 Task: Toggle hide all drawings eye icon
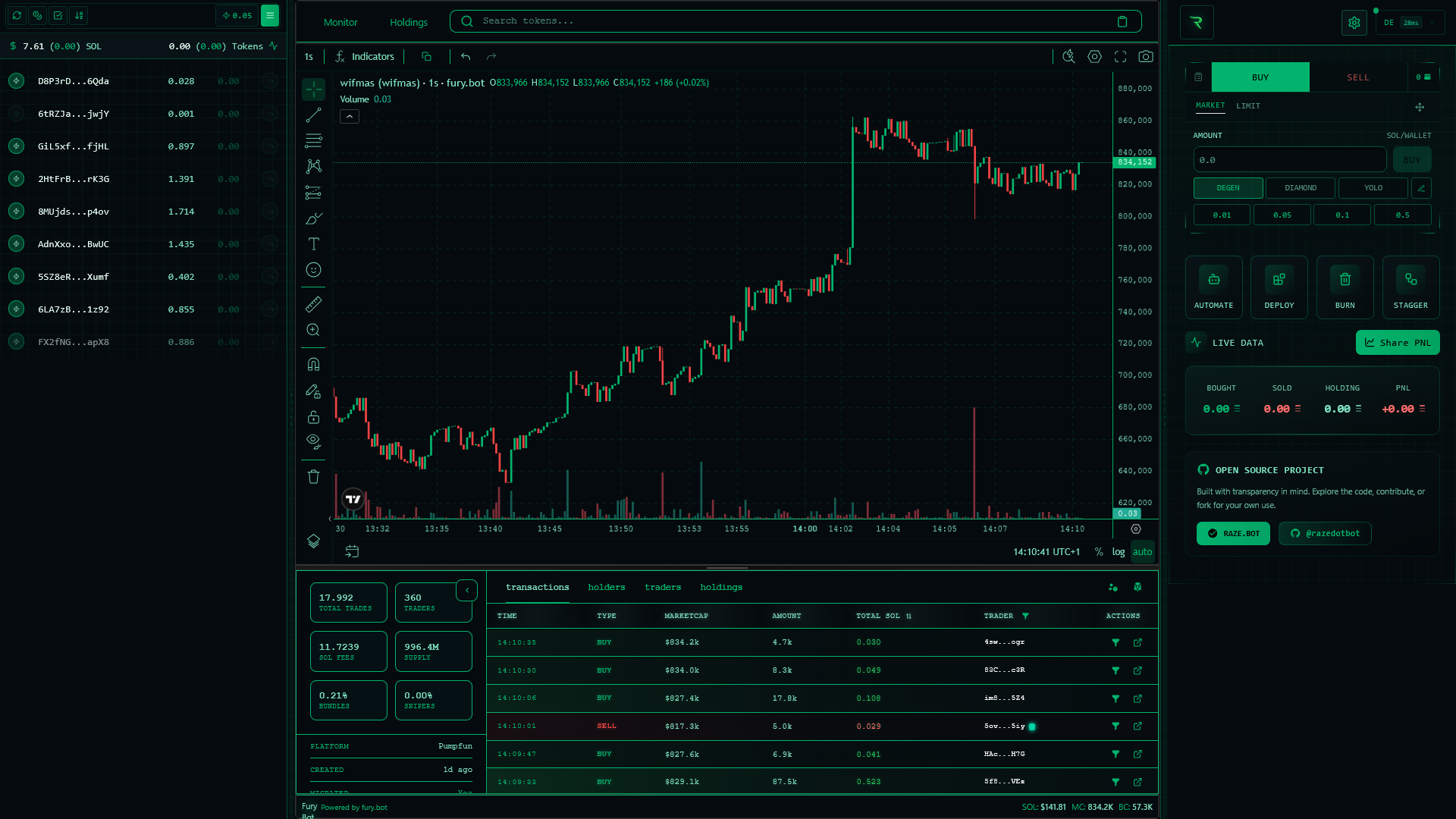pyautogui.click(x=313, y=441)
